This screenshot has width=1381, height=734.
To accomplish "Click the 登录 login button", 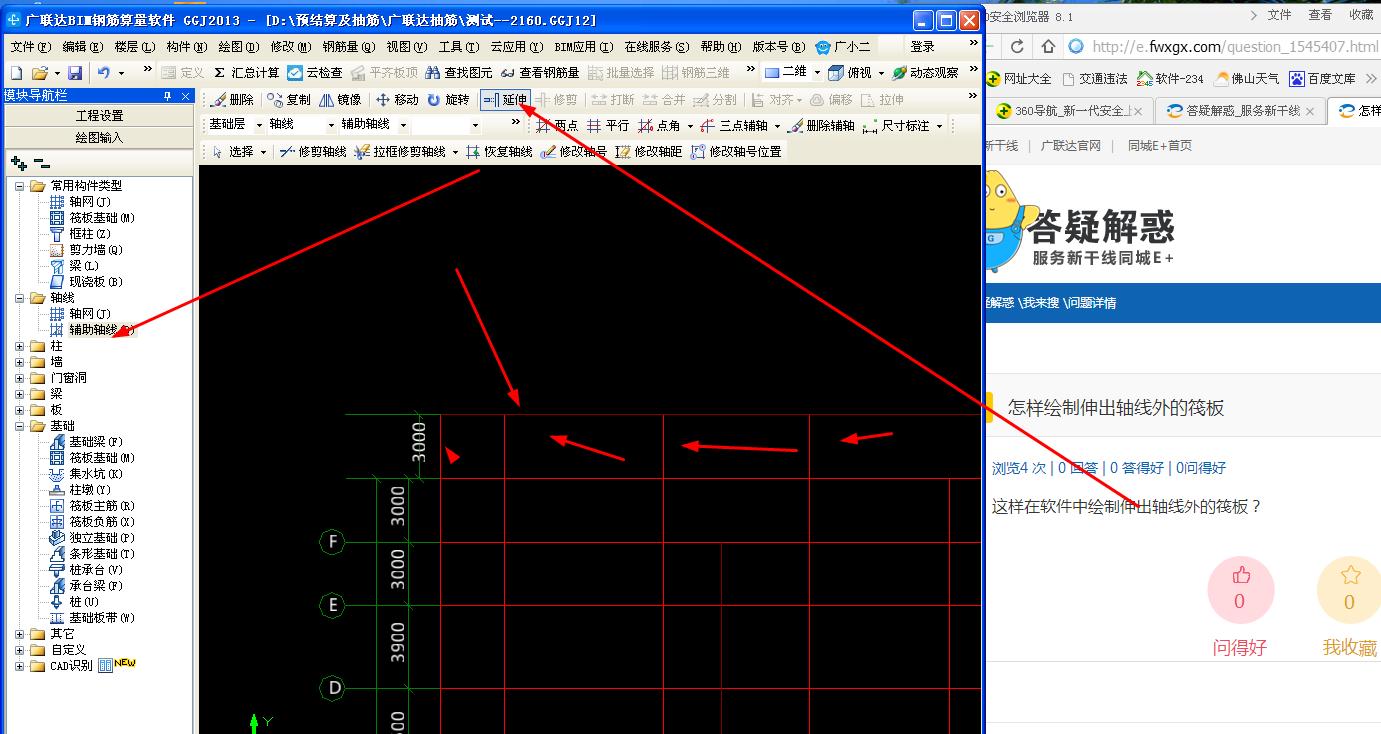I will click(923, 47).
